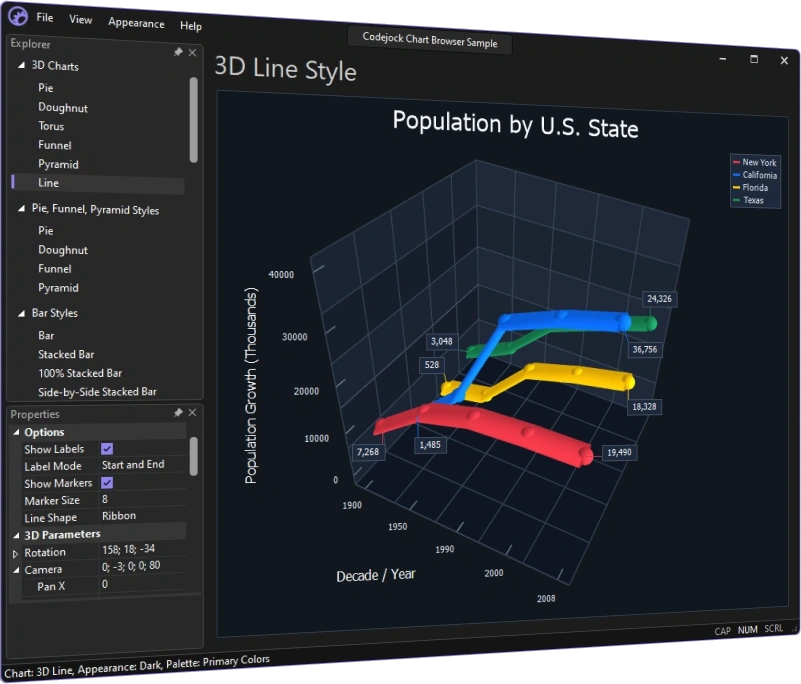Open the File menu
This screenshot has height=684, width=801.
coord(44,17)
